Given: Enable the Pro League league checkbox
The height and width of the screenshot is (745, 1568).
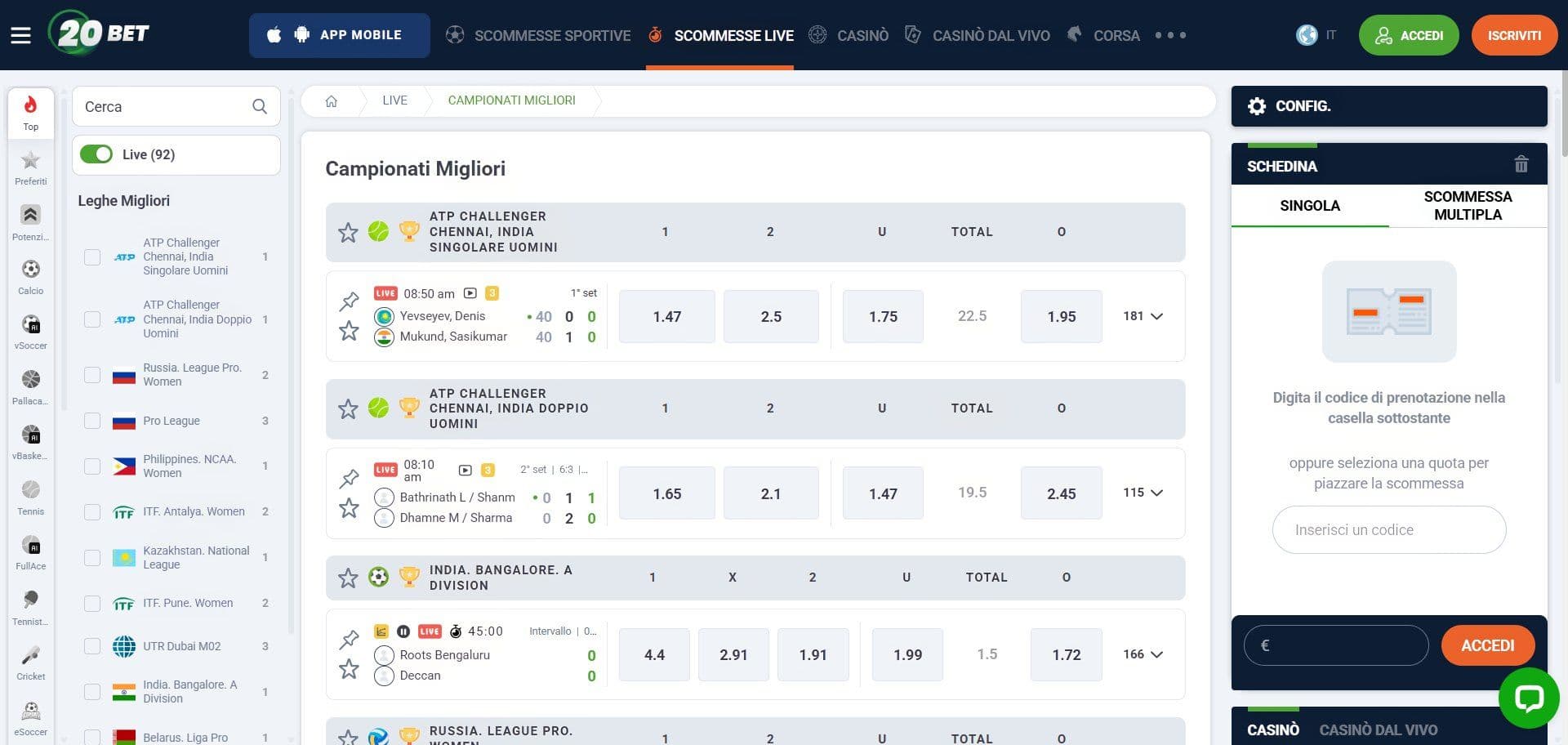Looking at the screenshot, I should (91, 421).
